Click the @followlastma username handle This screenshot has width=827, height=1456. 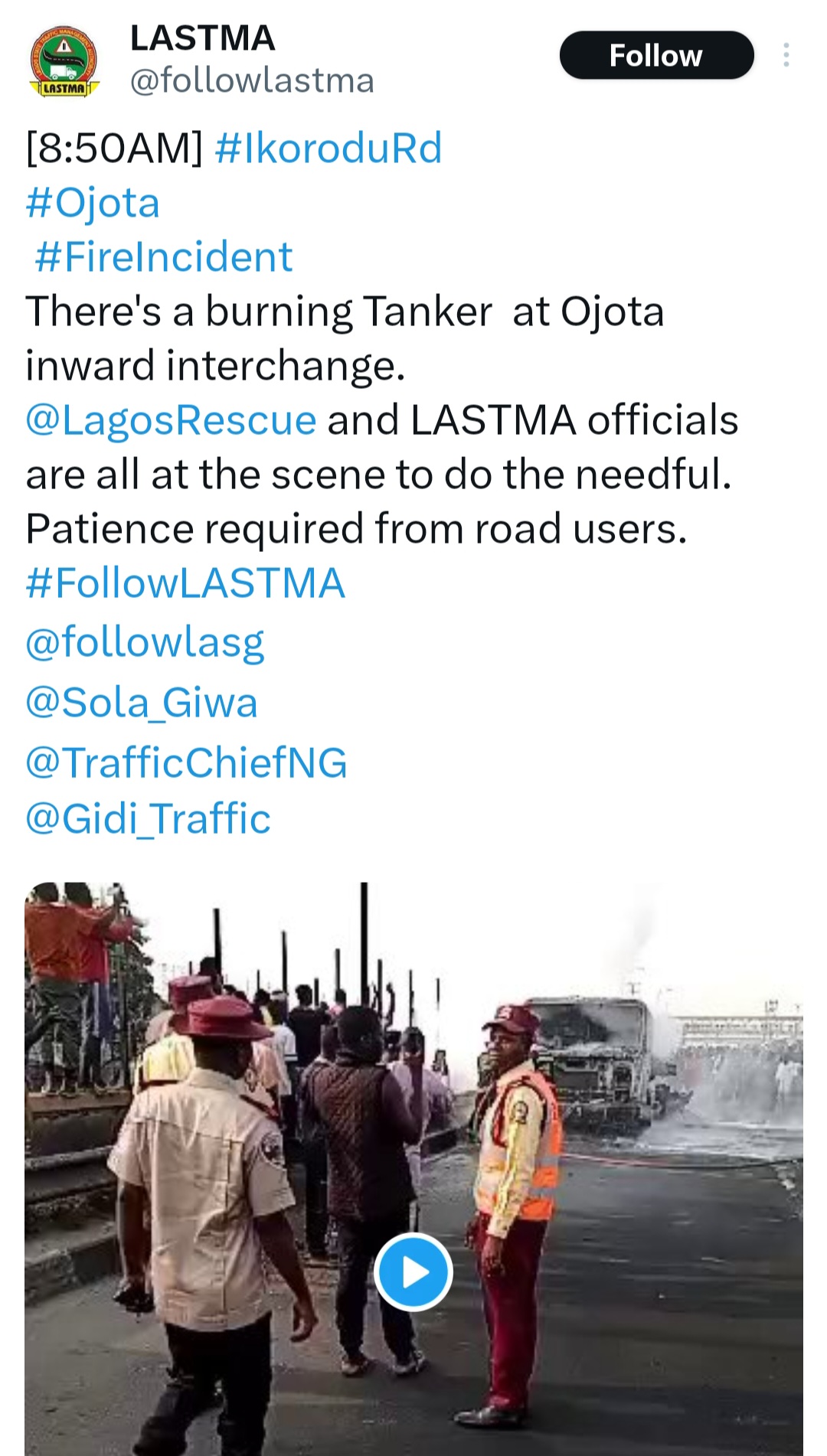[252, 80]
